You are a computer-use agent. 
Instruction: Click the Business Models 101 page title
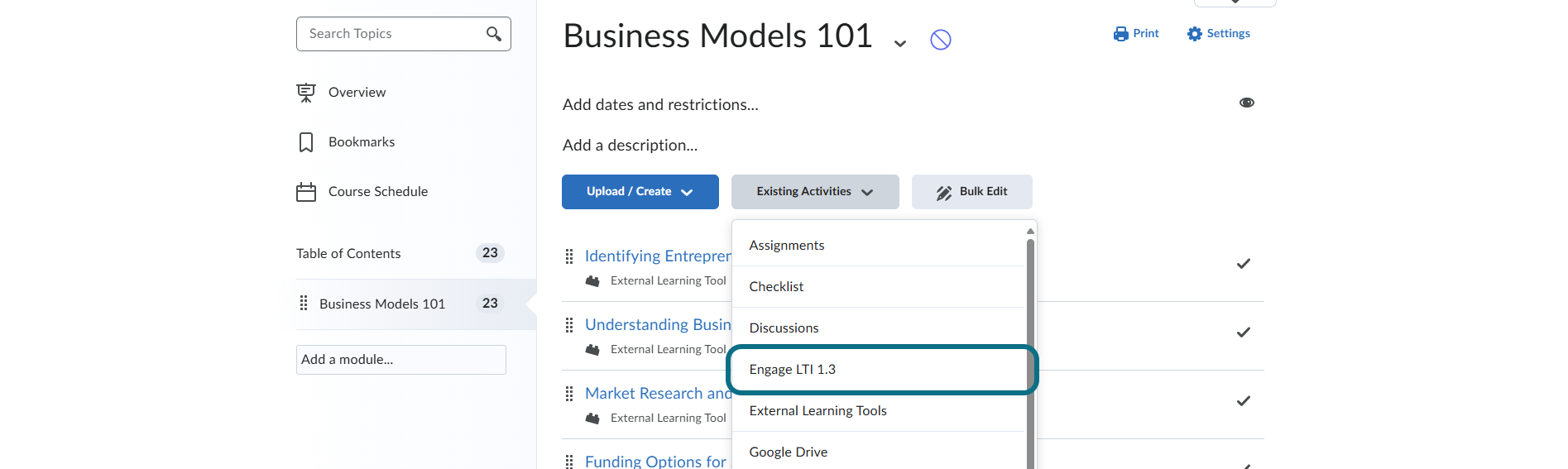tap(717, 36)
